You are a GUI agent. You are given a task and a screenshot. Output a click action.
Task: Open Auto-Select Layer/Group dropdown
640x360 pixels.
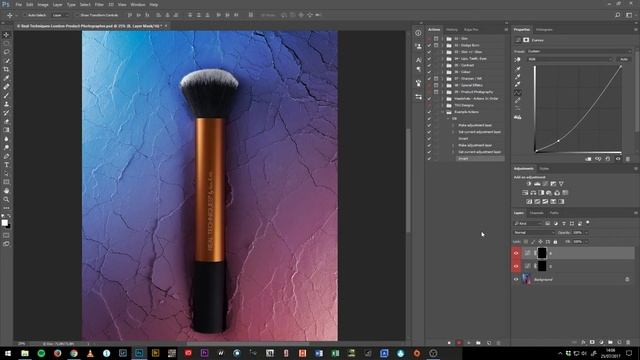tap(60, 15)
